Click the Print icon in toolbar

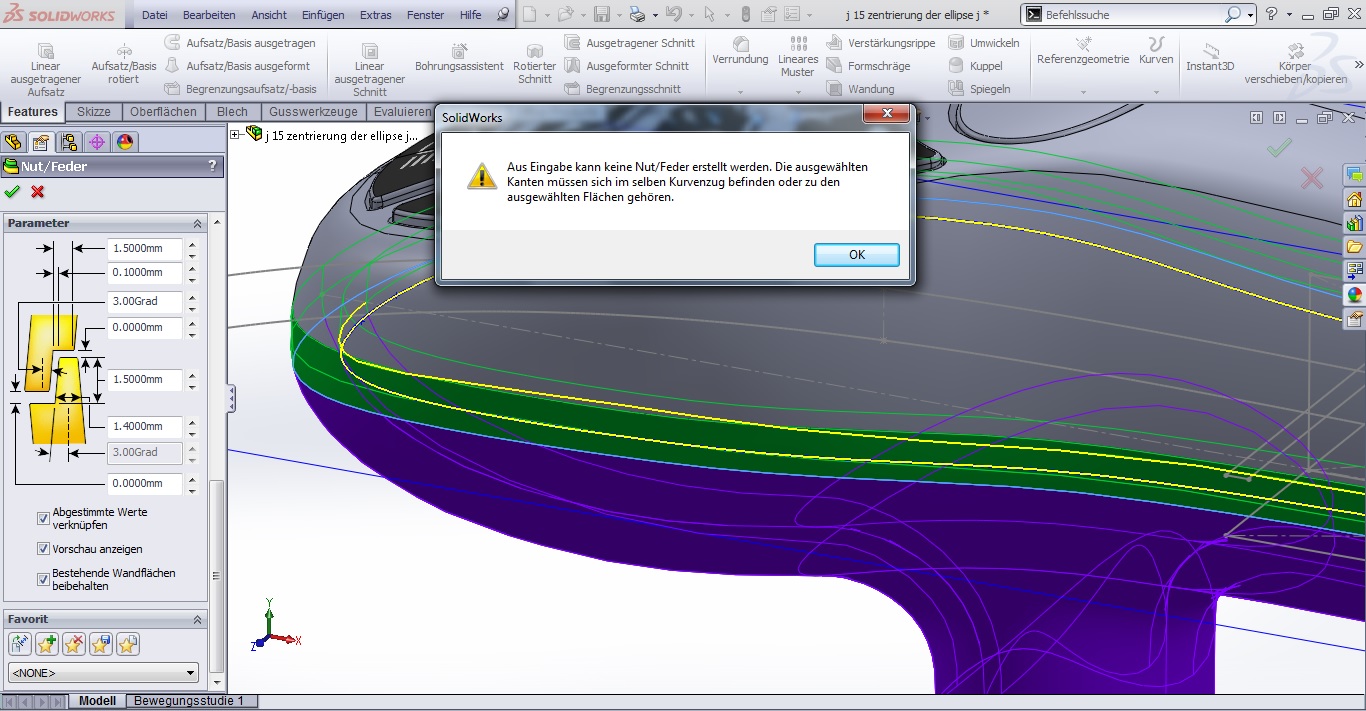pos(637,14)
